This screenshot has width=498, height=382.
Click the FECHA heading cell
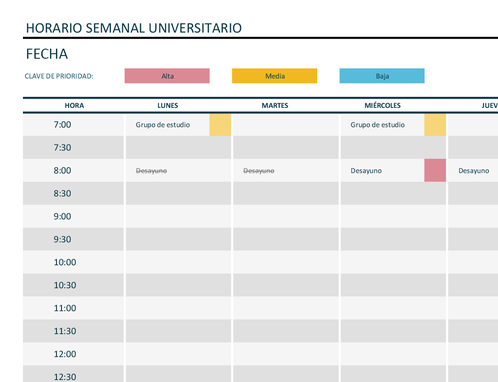click(x=47, y=54)
